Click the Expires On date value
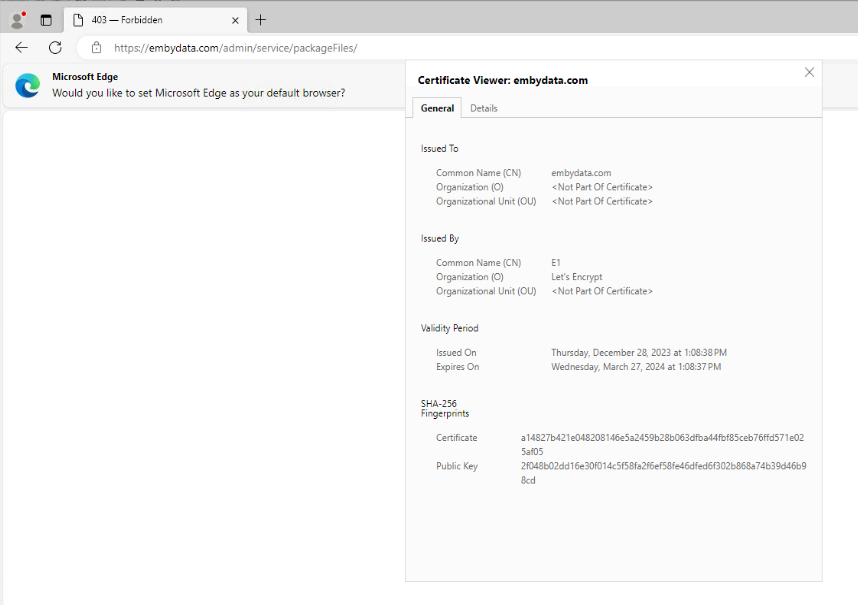858x605 pixels. [x=635, y=367]
